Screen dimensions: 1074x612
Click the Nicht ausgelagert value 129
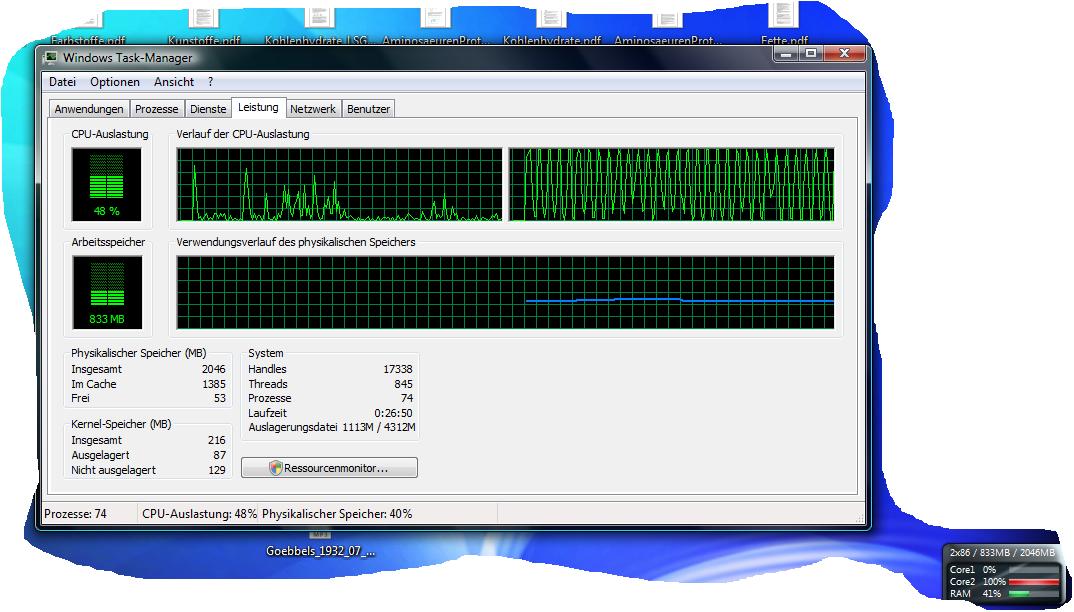coord(216,470)
